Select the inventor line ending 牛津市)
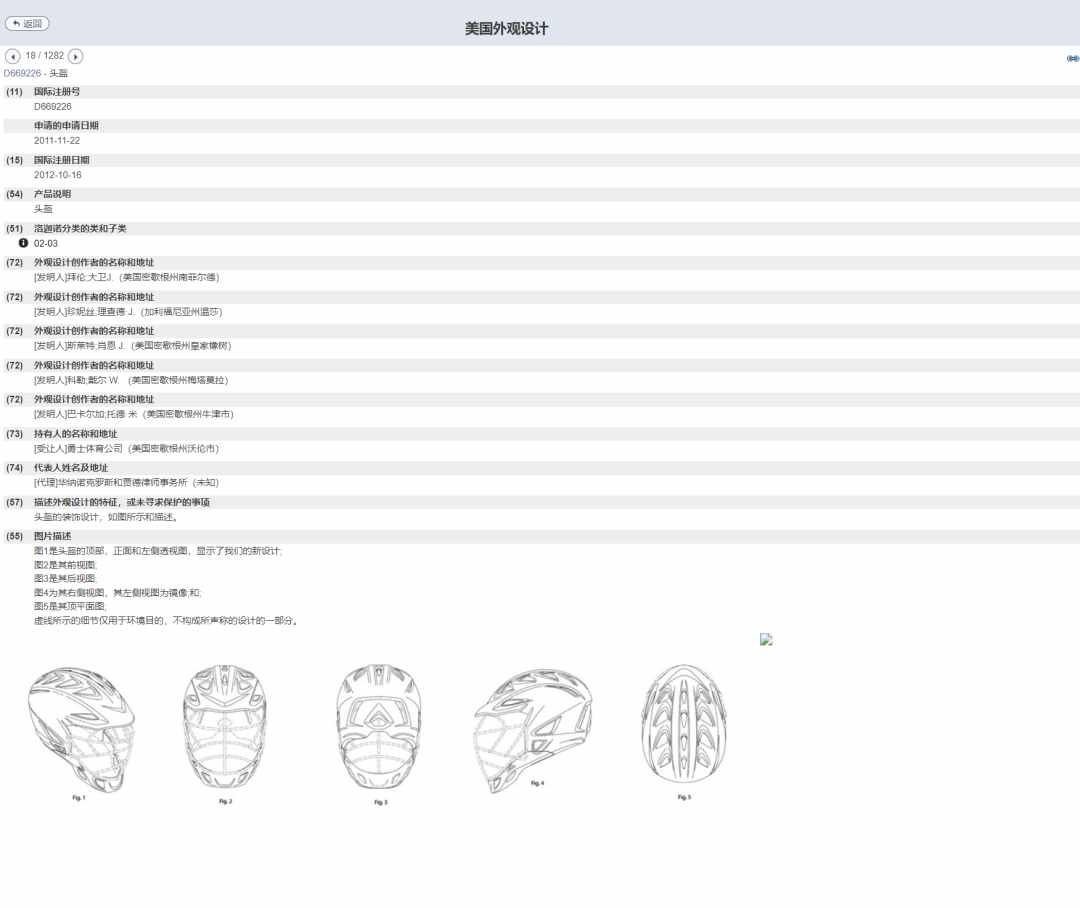This screenshot has height=908, width=1080. pyautogui.click(x=134, y=414)
